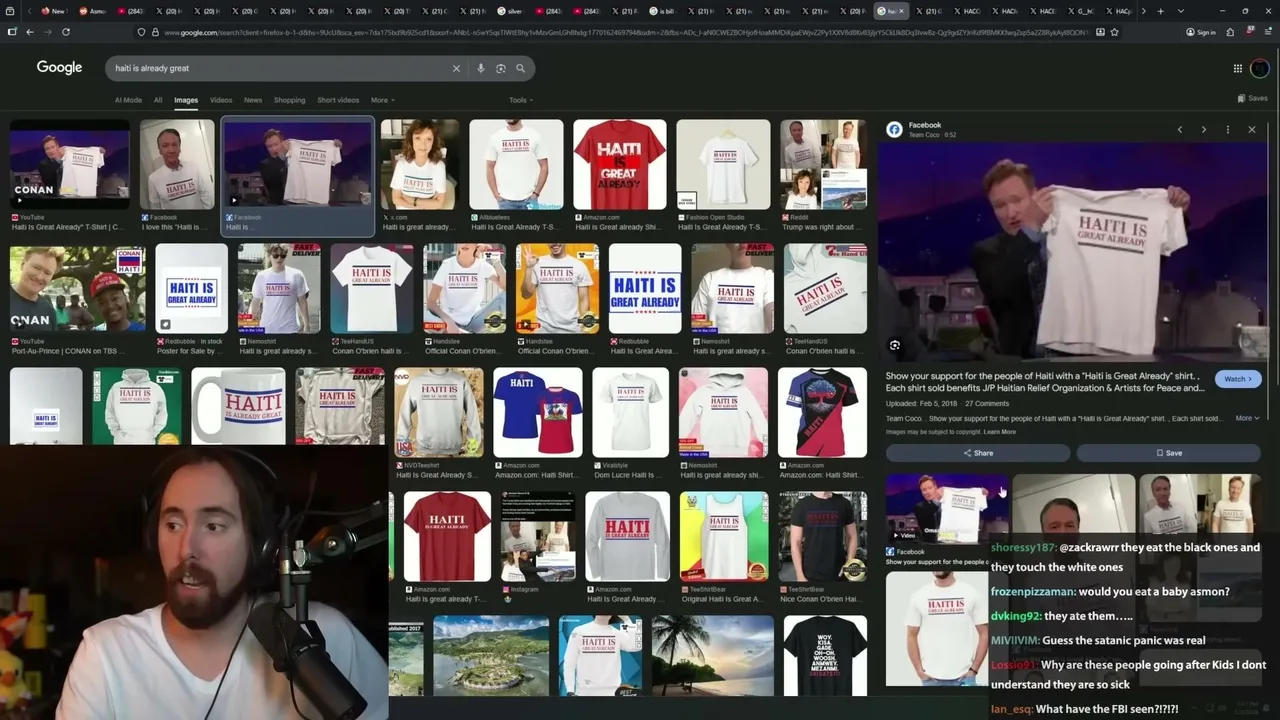This screenshot has width=1280, height=720.
Task: Submit search with the magnifier icon
Action: 520,68
